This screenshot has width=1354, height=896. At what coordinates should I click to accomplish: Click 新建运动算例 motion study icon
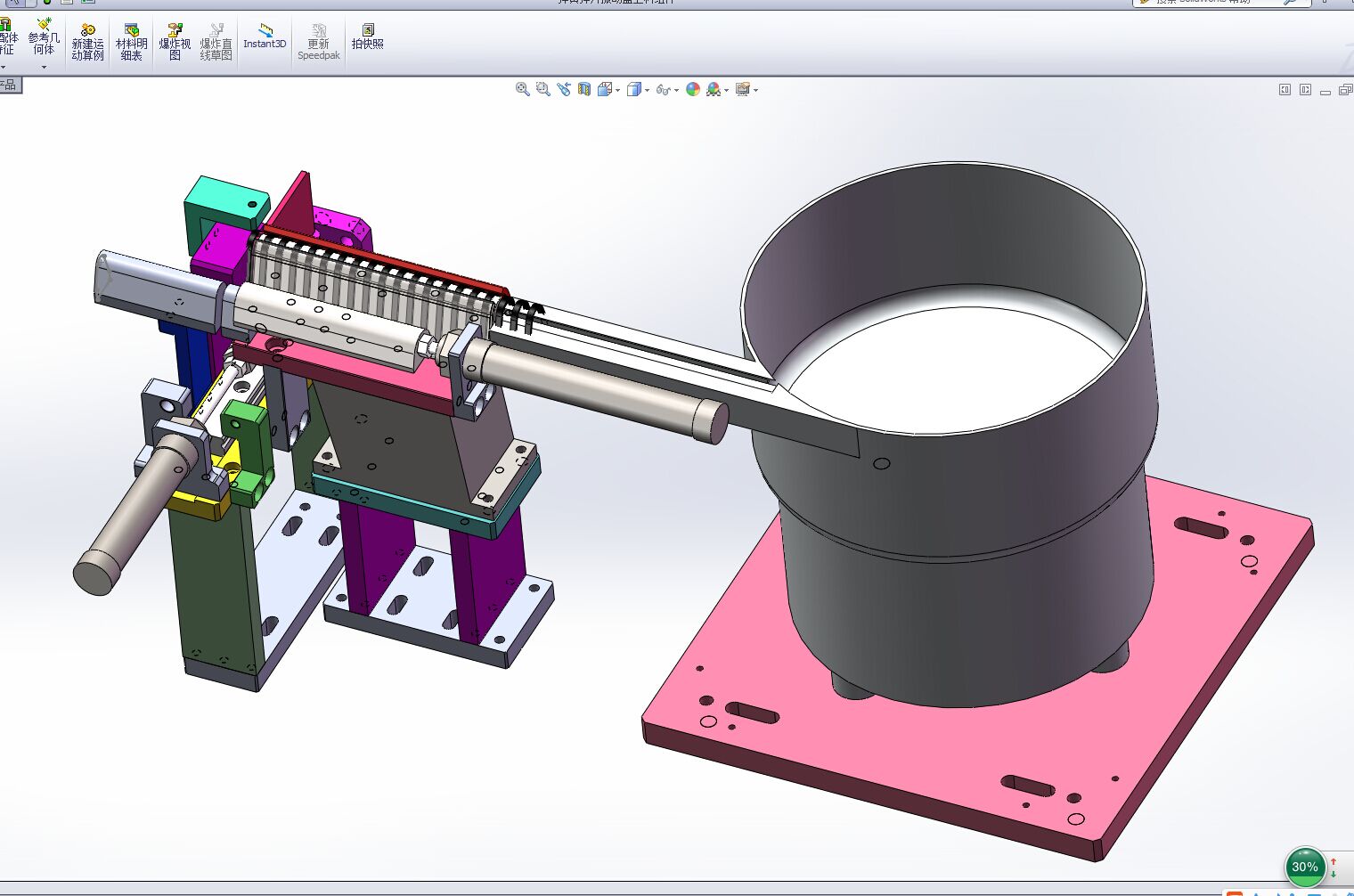(x=87, y=42)
